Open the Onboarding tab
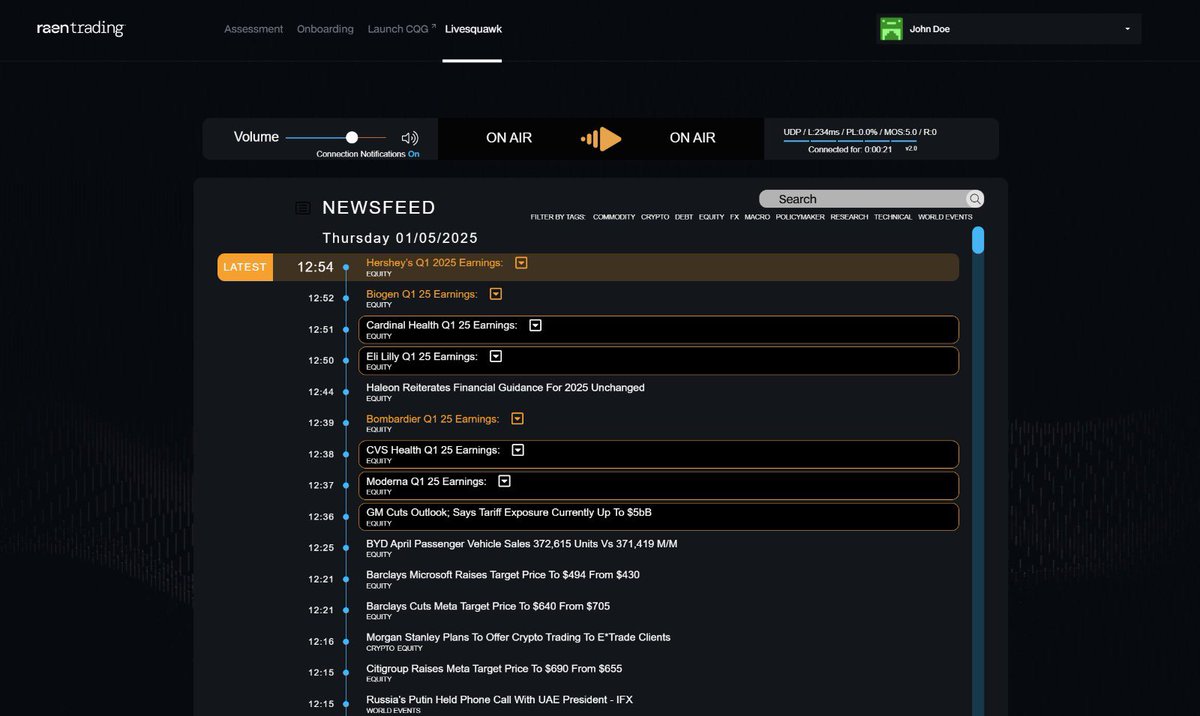 click(x=325, y=29)
